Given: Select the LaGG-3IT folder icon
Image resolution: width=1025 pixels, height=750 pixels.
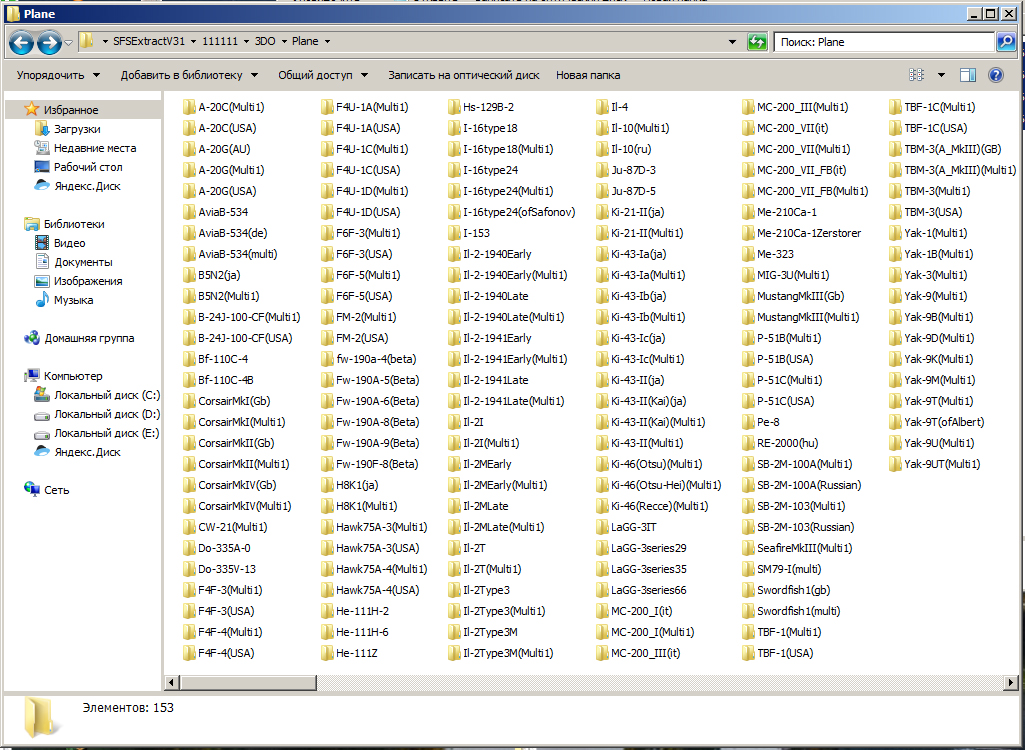Looking at the screenshot, I should pyautogui.click(x=601, y=527).
